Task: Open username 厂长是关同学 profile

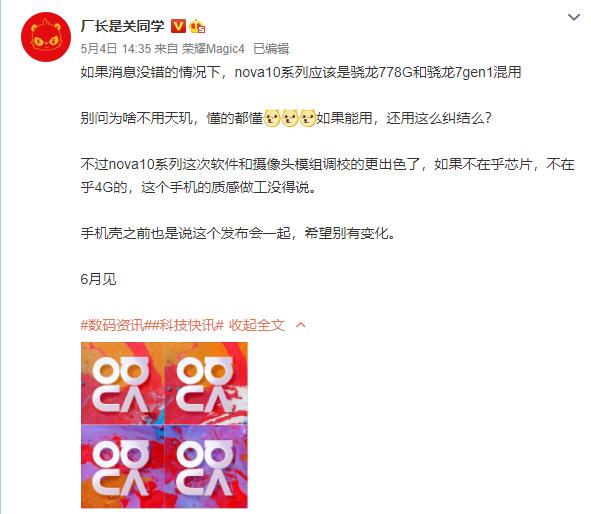Action: tap(122, 26)
